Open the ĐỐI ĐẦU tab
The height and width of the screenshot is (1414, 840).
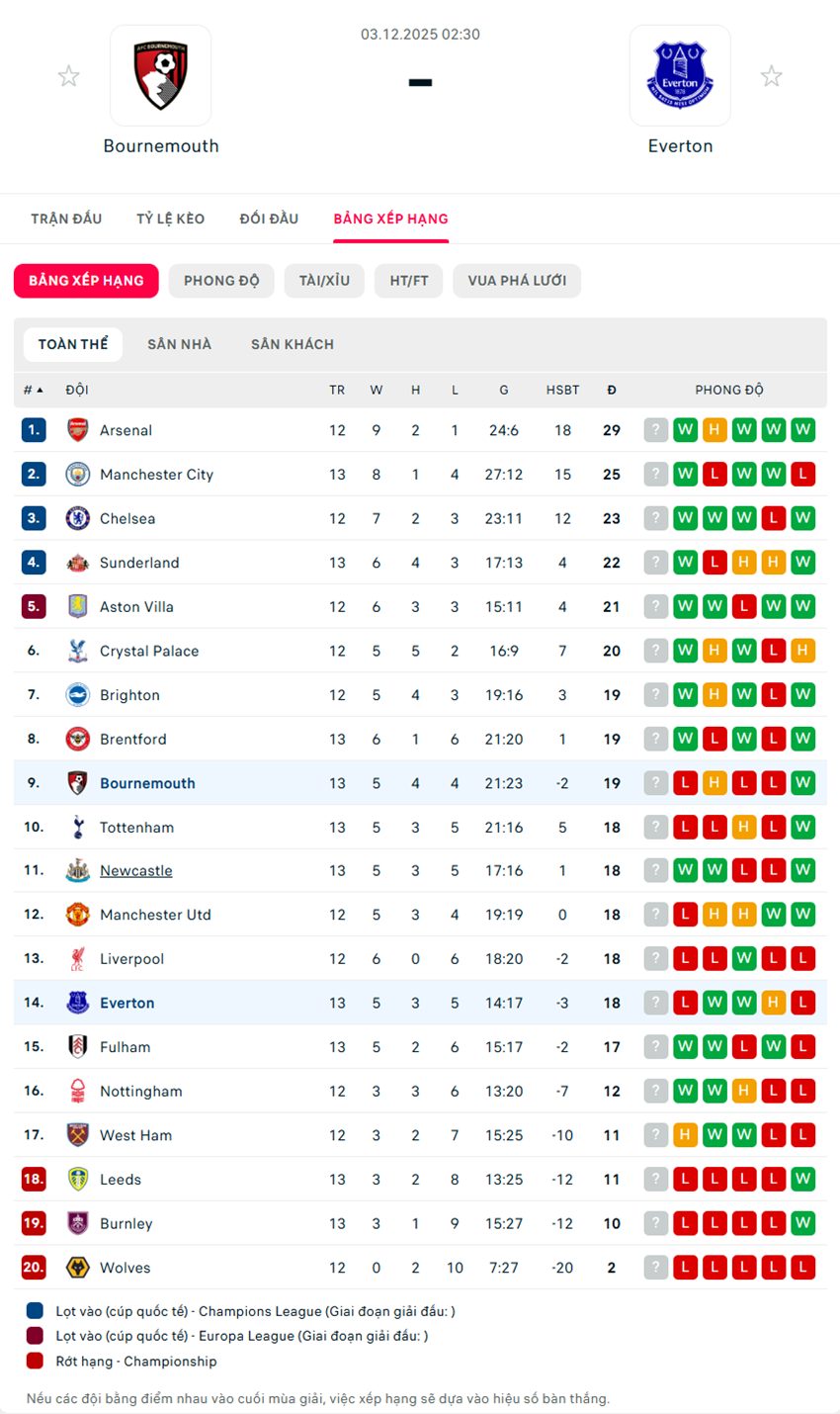[269, 219]
